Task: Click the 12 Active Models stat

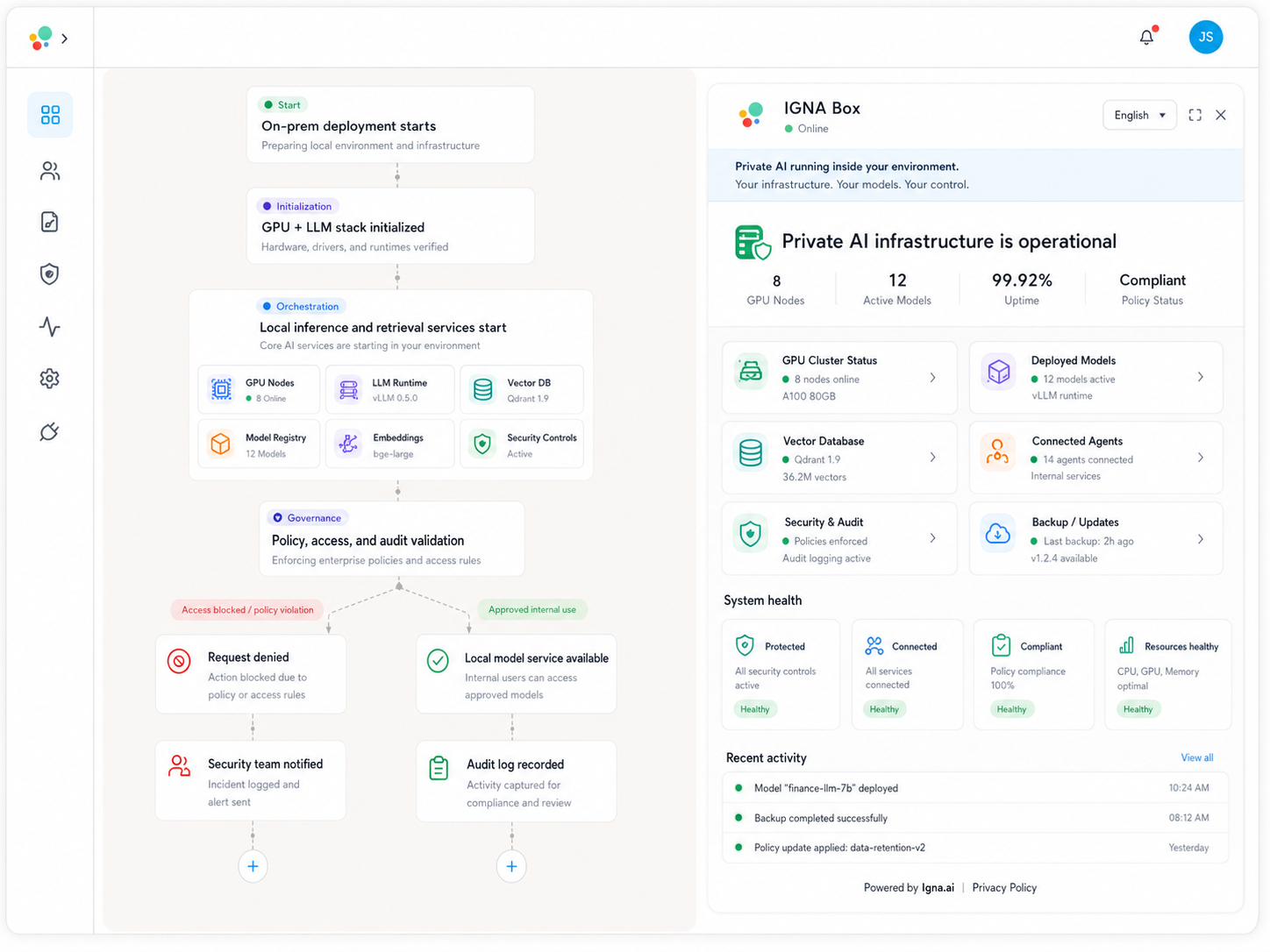Action: coord(897,288)
